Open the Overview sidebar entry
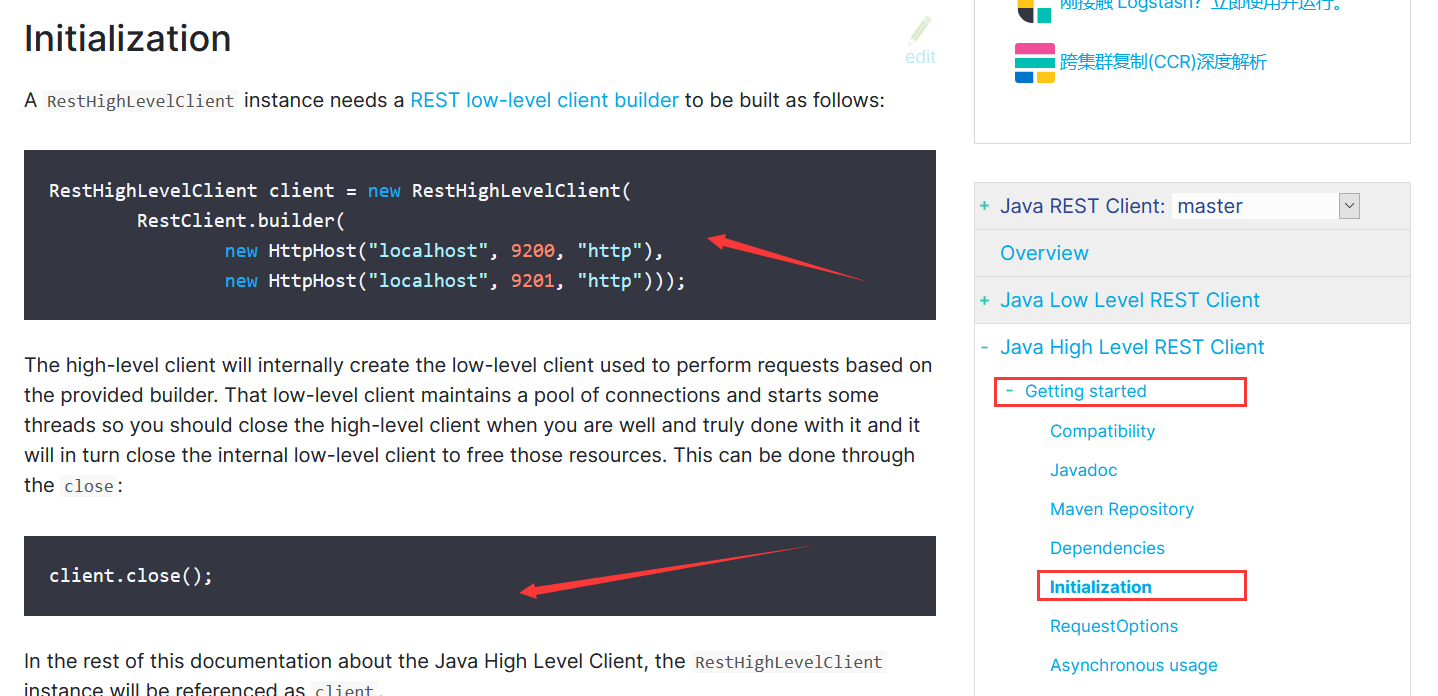The image size is (1438, 696). click(1044, 253)
